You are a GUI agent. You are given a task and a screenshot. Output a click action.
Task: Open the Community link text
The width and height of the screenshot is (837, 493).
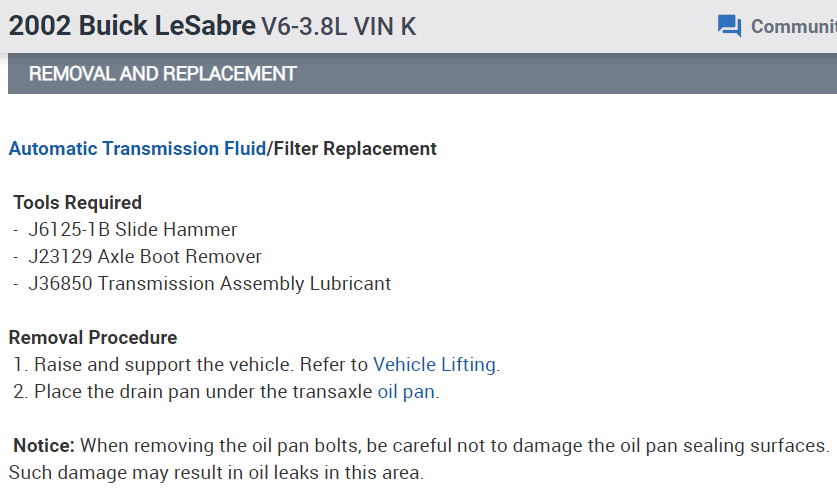(792, 26)
